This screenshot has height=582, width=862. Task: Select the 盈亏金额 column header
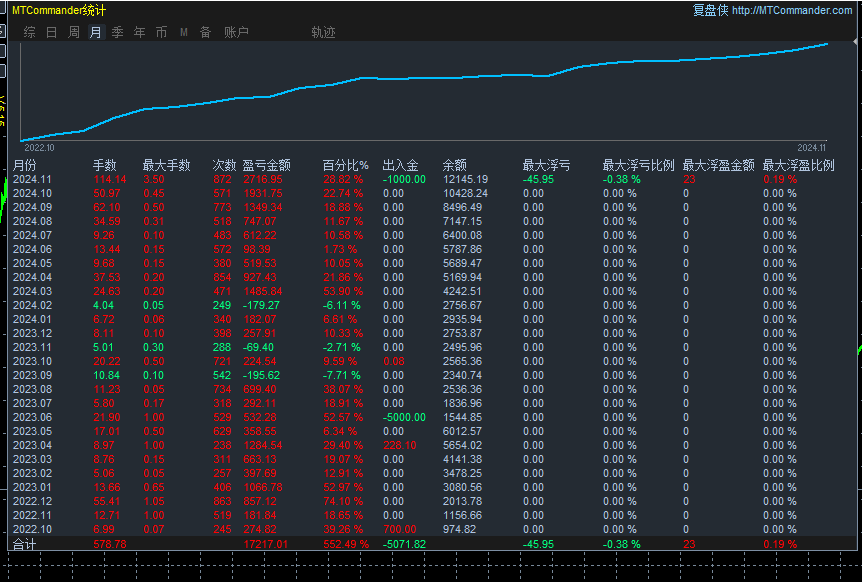click(267, 165)
